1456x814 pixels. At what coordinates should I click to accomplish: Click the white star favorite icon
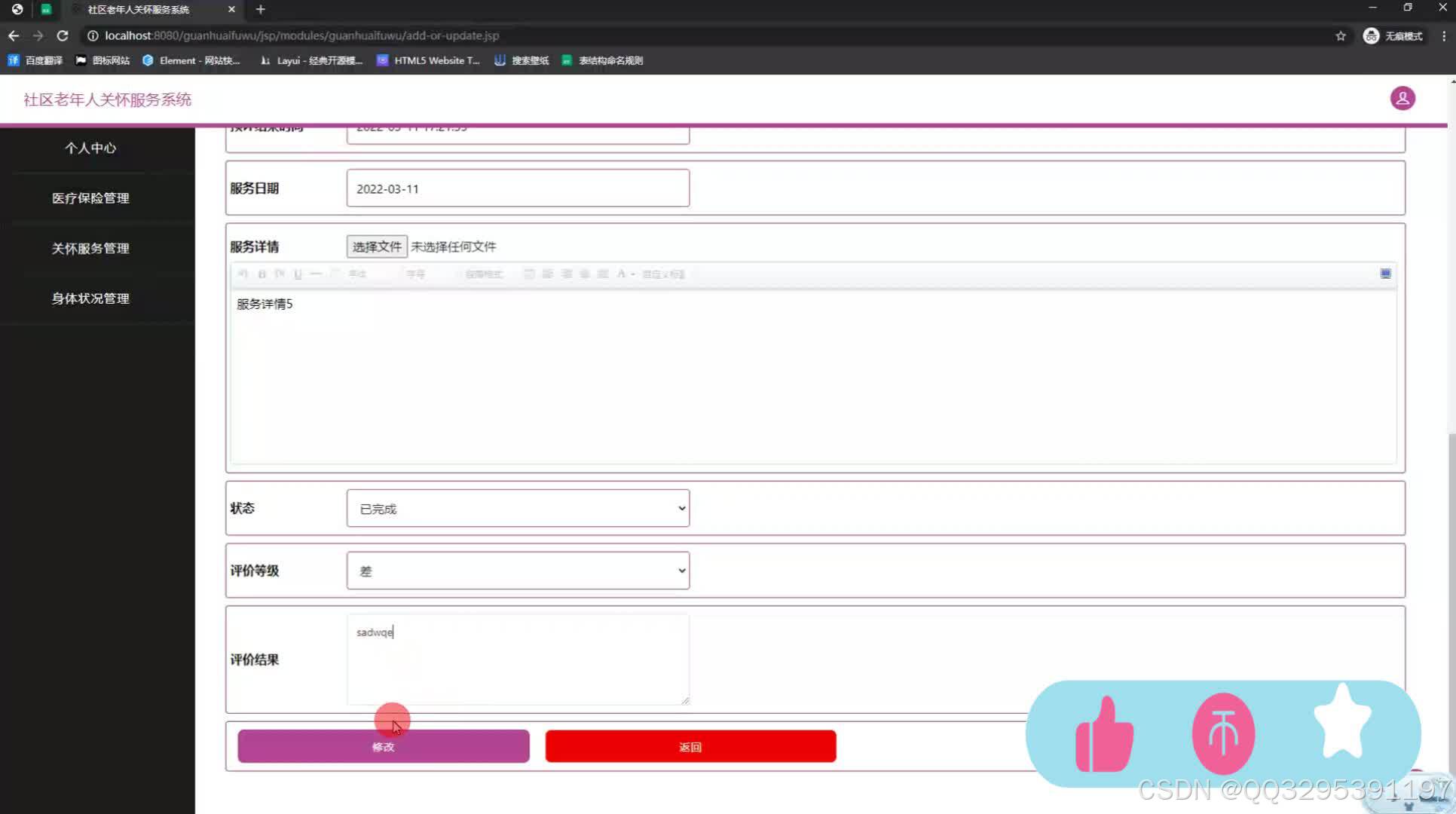click(x=1342, y=722)
